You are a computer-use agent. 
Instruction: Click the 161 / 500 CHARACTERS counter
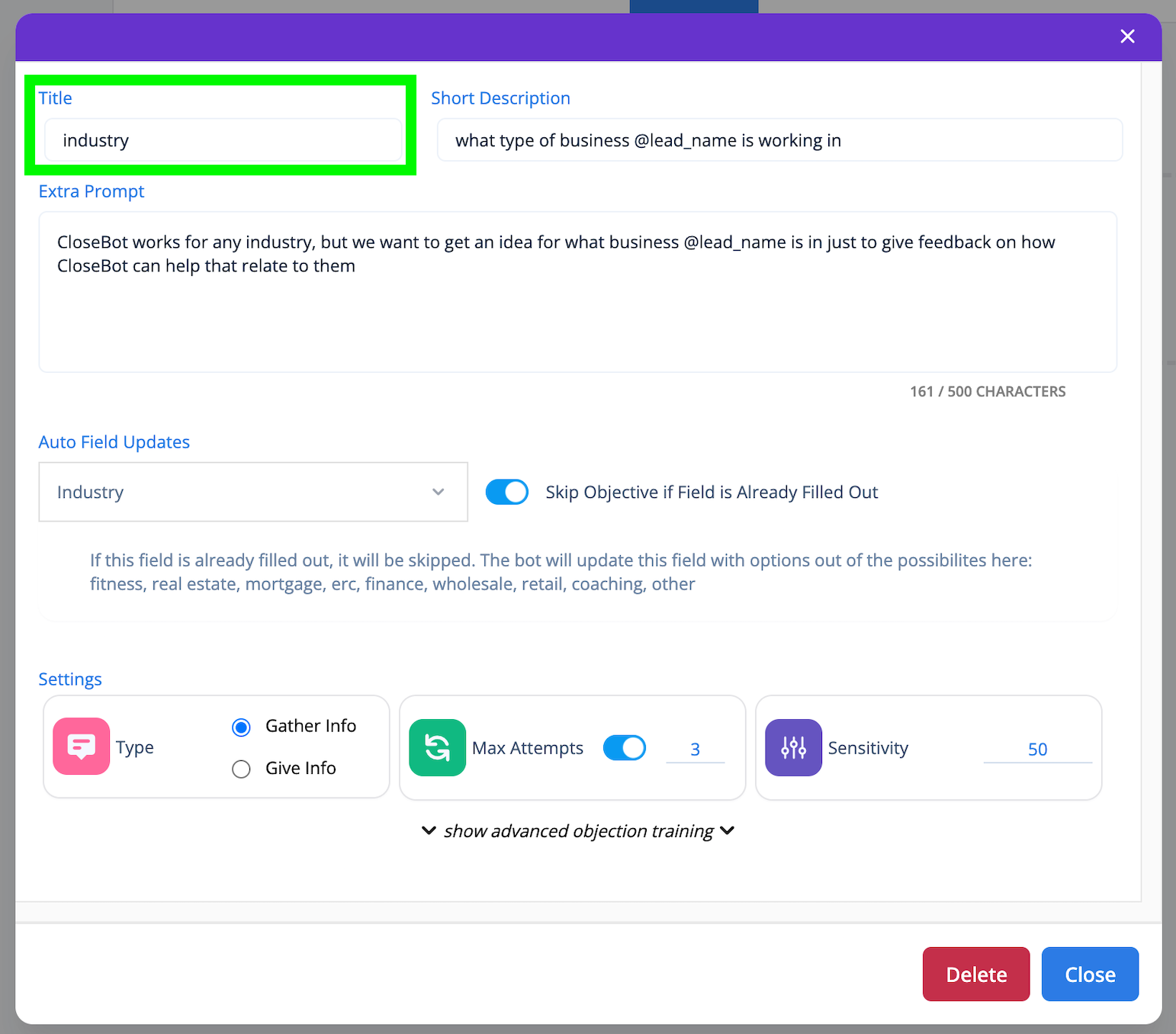click(988, 391)
